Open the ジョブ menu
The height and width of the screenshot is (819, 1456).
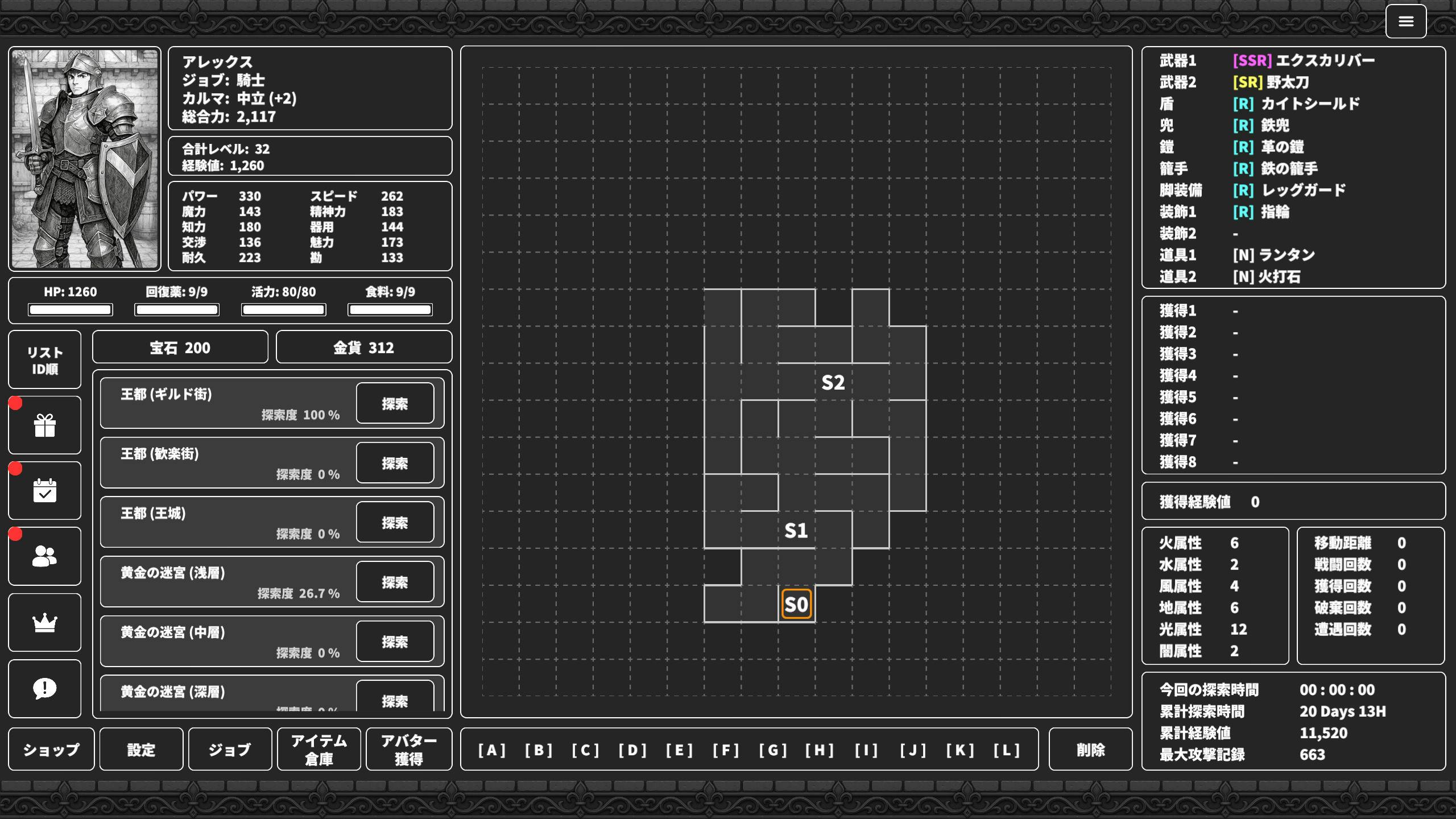(x=230, y=750)
